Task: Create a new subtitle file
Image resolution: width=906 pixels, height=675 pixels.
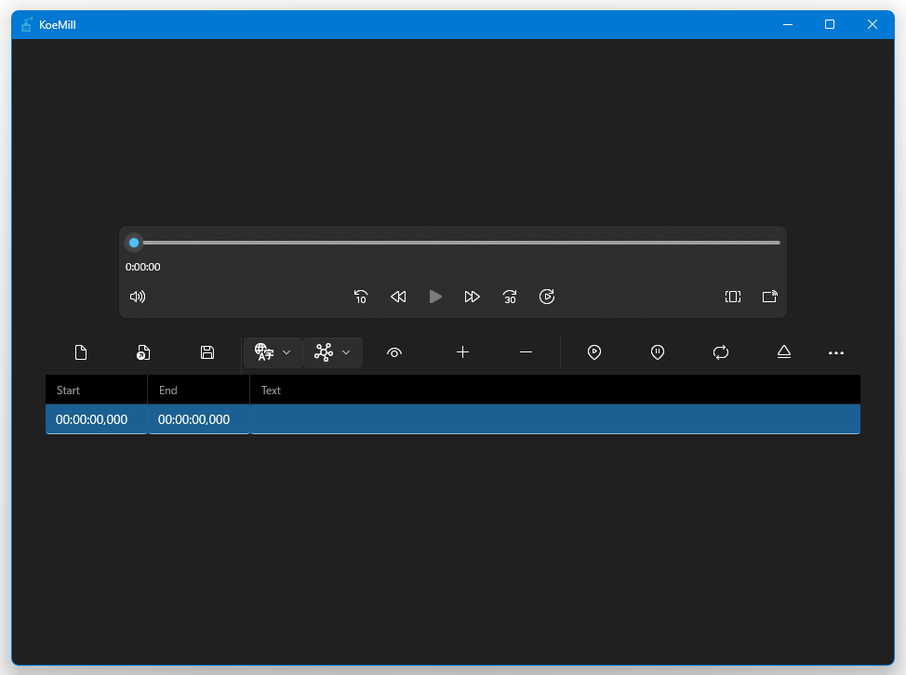Action: [x=81, y=352]
